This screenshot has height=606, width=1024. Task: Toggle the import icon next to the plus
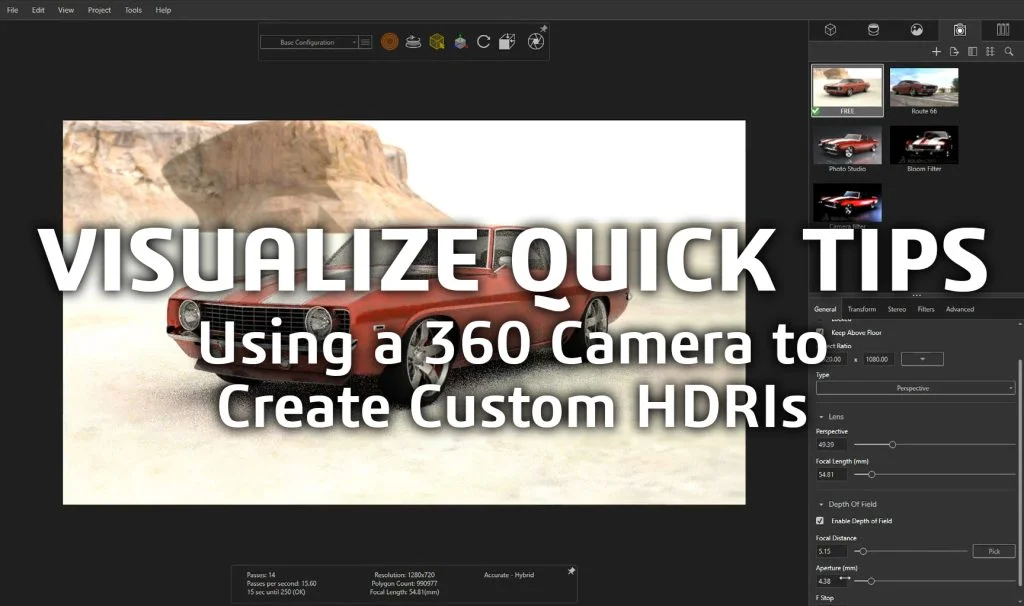tap(955, 50)
